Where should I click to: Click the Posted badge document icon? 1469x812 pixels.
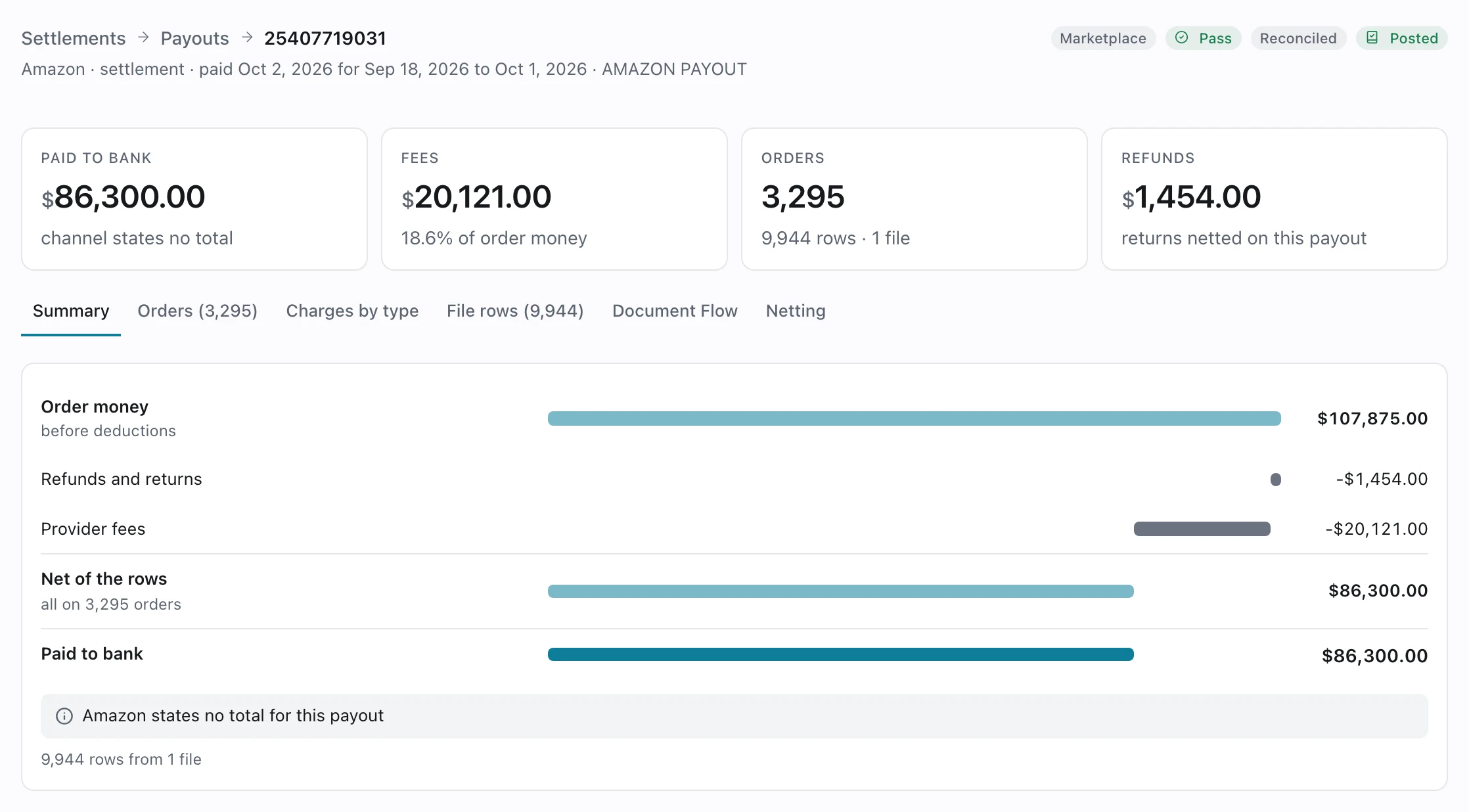pos(1372,38)
